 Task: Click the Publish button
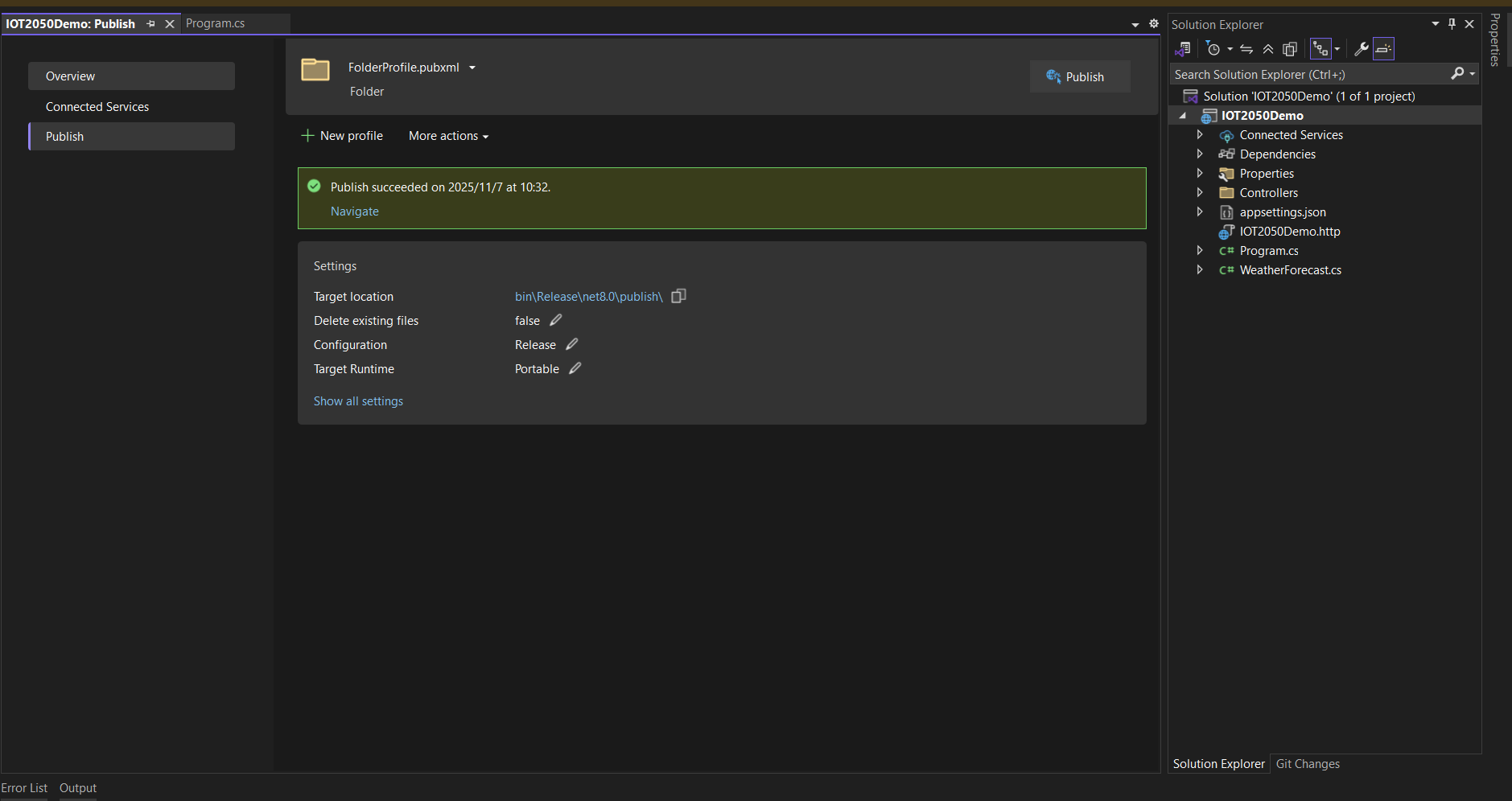1080,76
